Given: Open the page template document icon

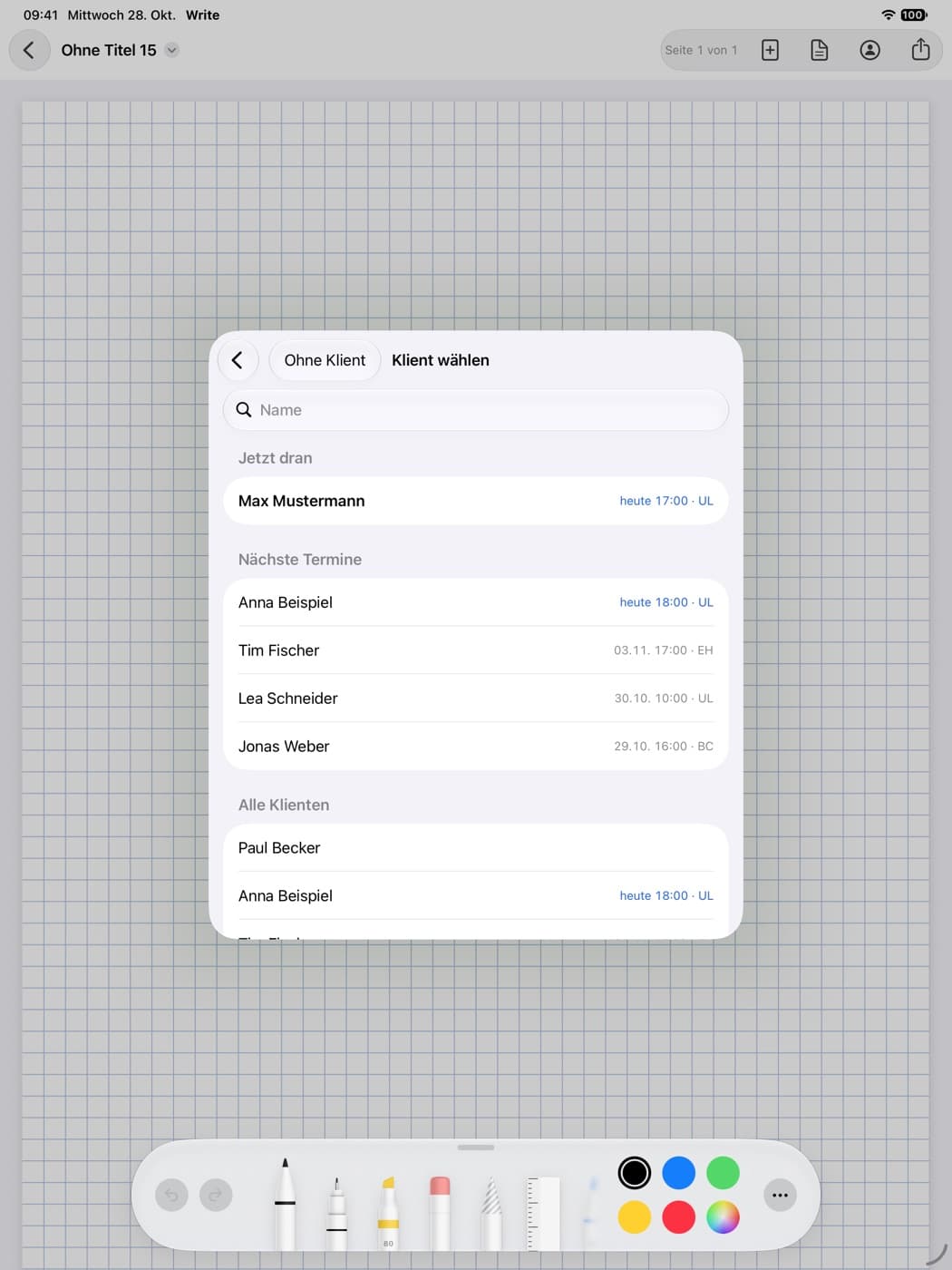Looking at the screenshot, I should (x=819, y=50).
